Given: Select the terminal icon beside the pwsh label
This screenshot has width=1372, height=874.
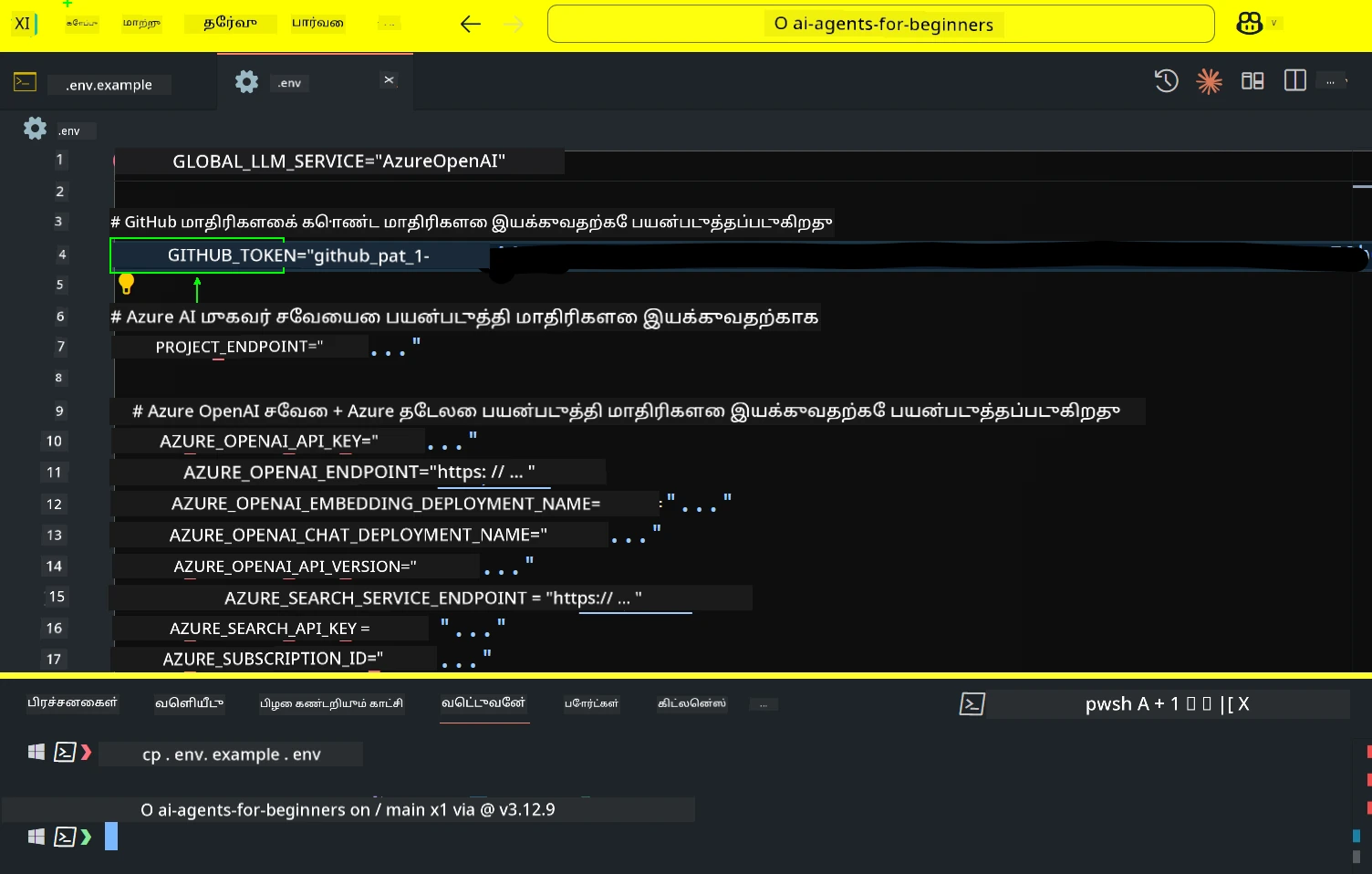Looking at the screenshot, I should (972, 703).
